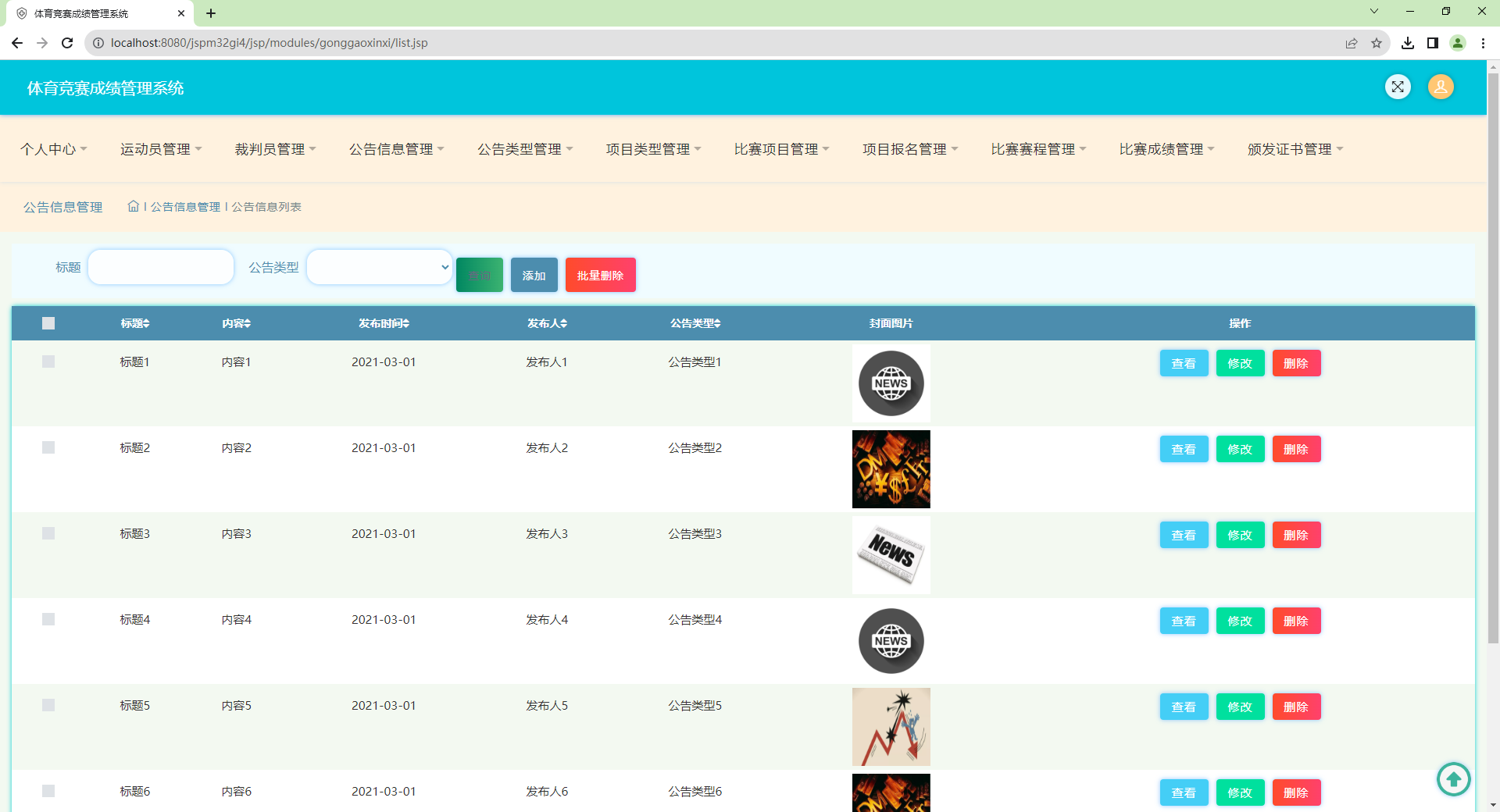Check the checkbox for row 标题6
The width and height of the screenshot is (1500, 812).
click(x=48, y=791)
